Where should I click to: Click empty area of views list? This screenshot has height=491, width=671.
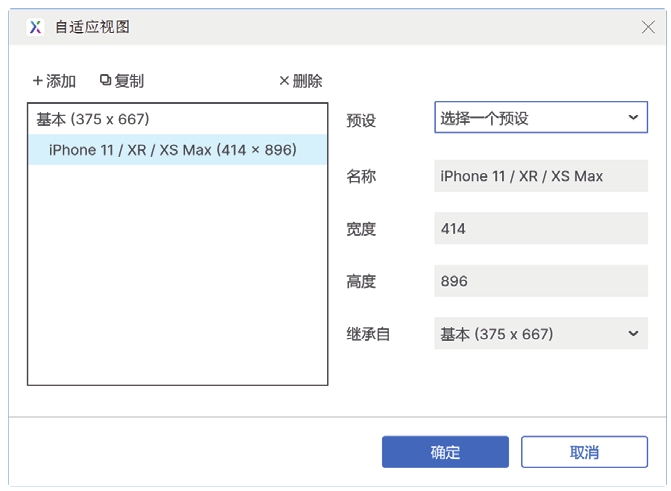[177, 280]
